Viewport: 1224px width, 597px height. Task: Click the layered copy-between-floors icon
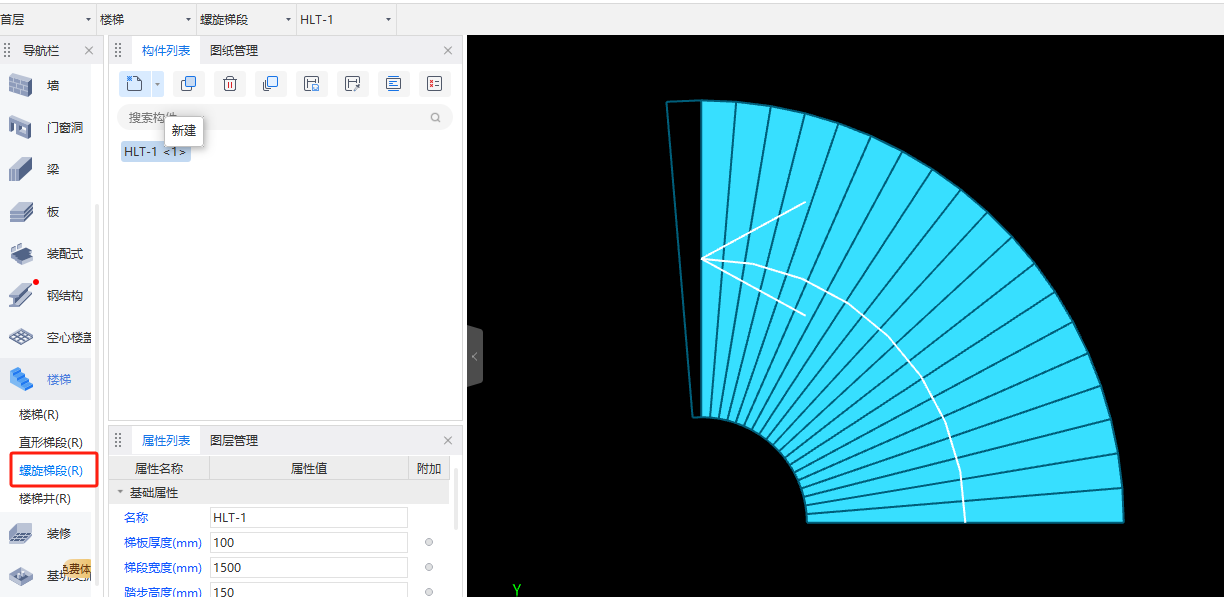(270, 84)
